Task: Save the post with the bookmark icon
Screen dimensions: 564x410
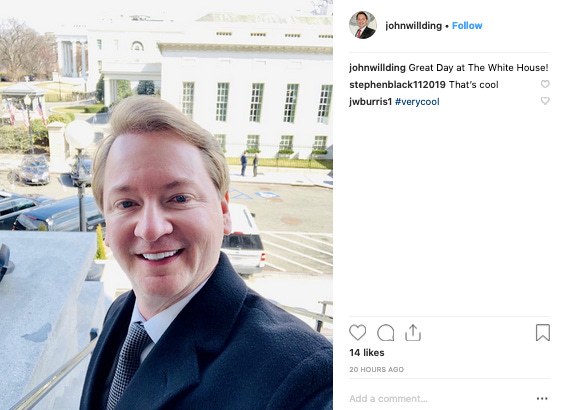Action: (x=543, y=333)
